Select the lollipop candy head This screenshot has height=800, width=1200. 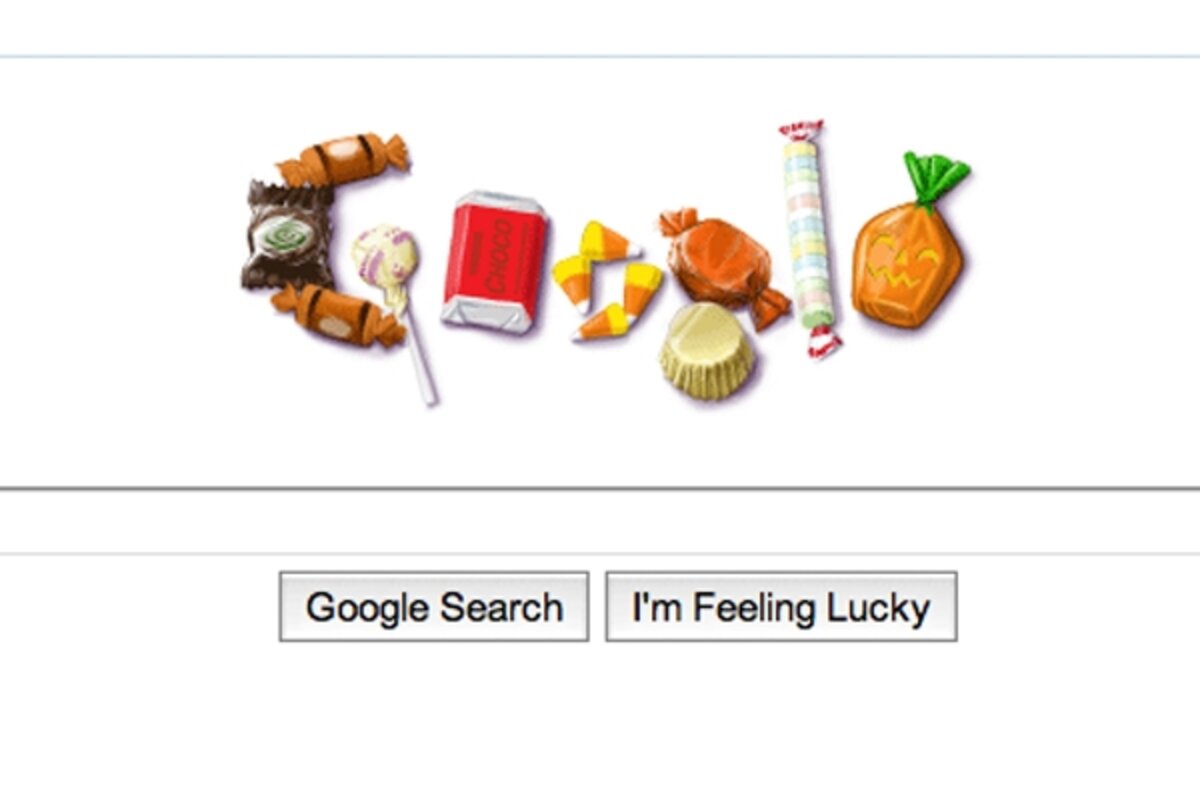[385, 260]
